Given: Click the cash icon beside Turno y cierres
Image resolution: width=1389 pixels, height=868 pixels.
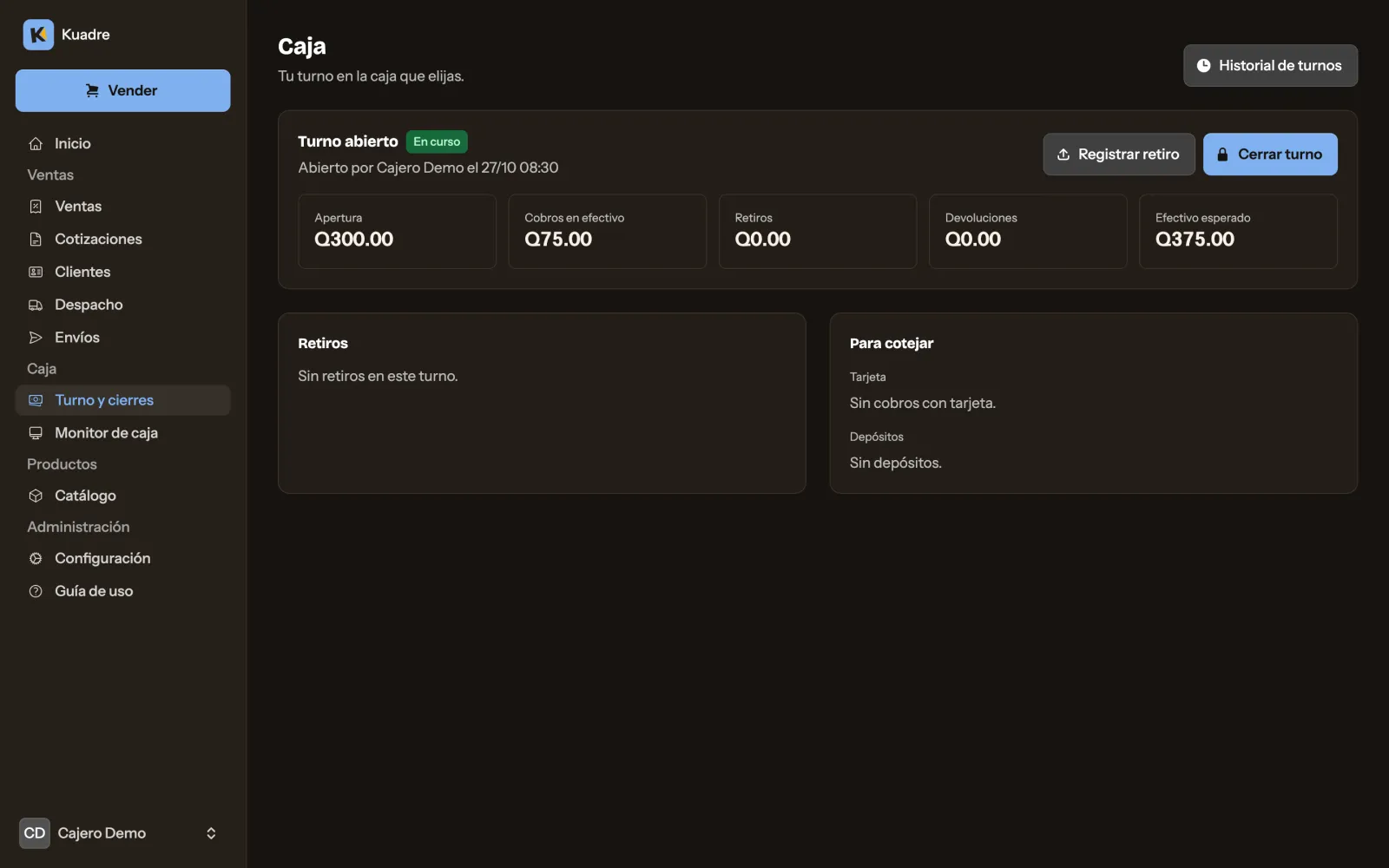Looking at the screenshot, I should click(36, 400).
